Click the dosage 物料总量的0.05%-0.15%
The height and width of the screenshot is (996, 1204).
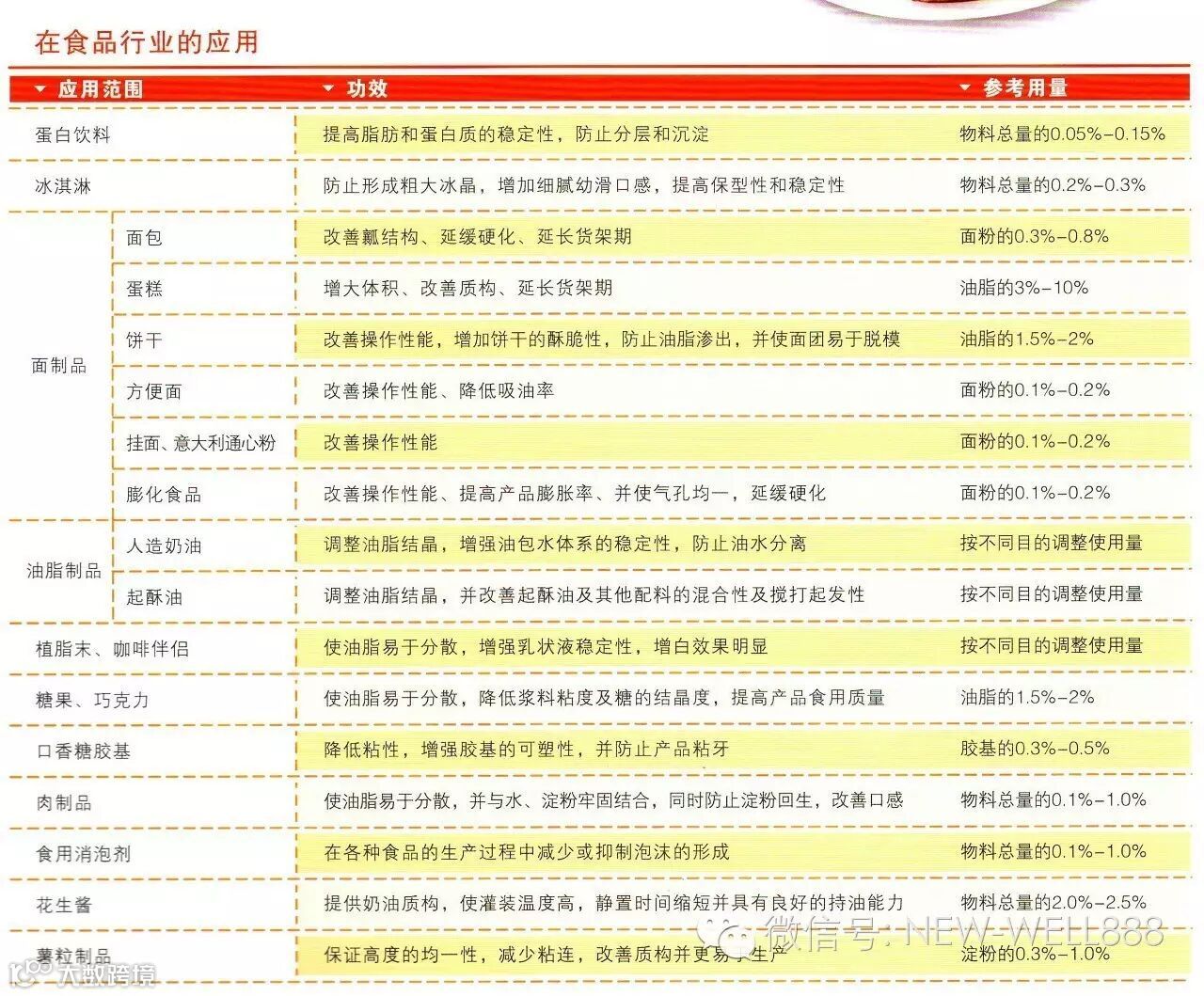click(1062, 134)
